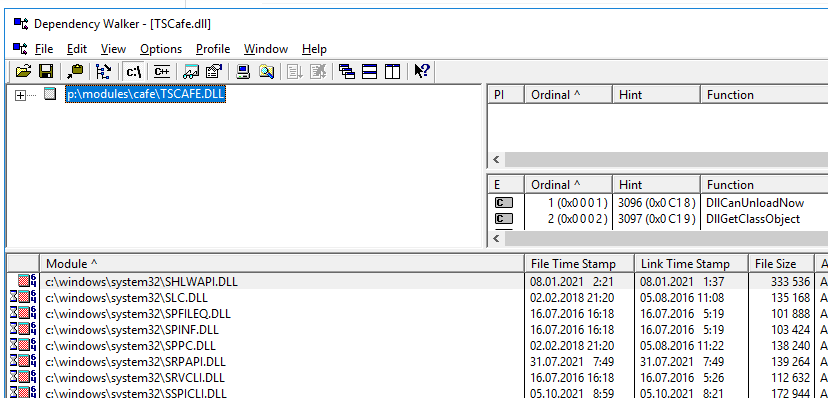Viewport: 828px width, 398px height.
Task: Click horizontal scrollbar thumb in imports pane
Action: tap(666, 159)
